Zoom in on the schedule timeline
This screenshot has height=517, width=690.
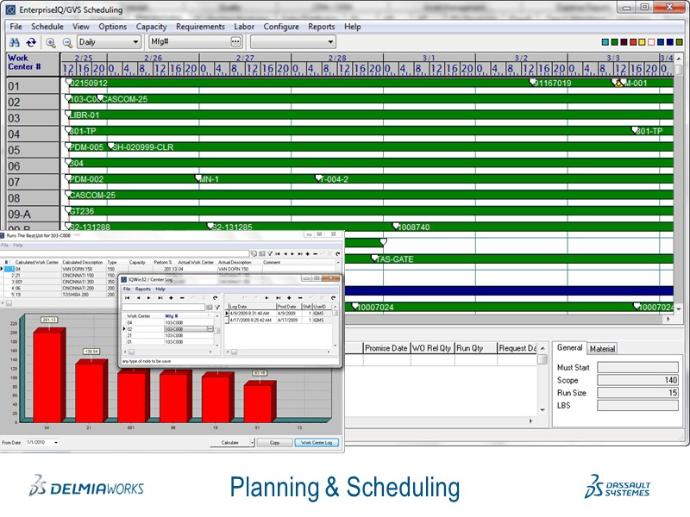[x=52, y=42]
